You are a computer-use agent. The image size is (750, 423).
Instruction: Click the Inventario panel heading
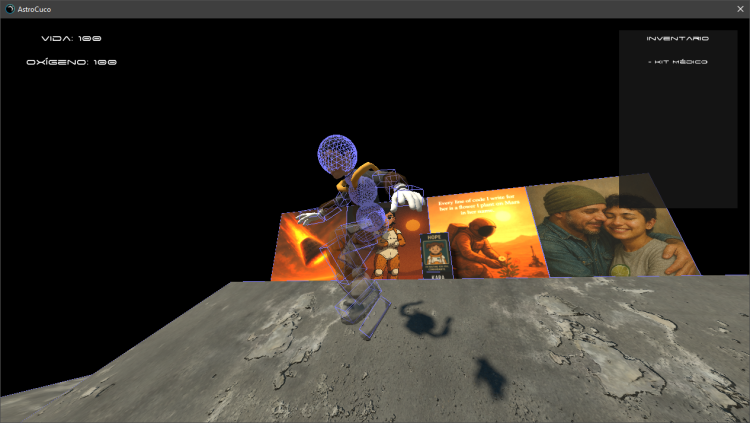[678, 38]
